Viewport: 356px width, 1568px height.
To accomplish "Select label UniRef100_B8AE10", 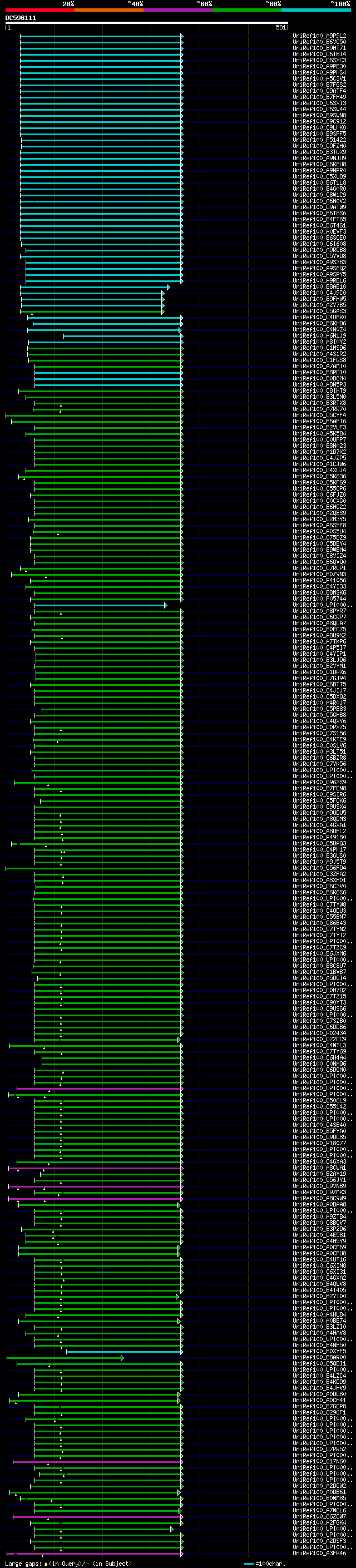I will coord(319,286).
